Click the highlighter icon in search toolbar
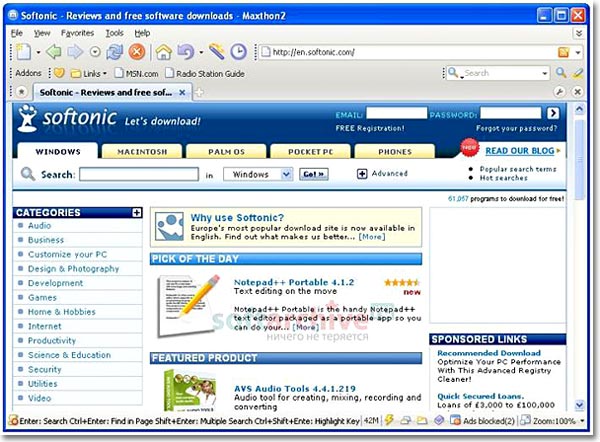The image size is (600, 442). [x=577, y=73]
